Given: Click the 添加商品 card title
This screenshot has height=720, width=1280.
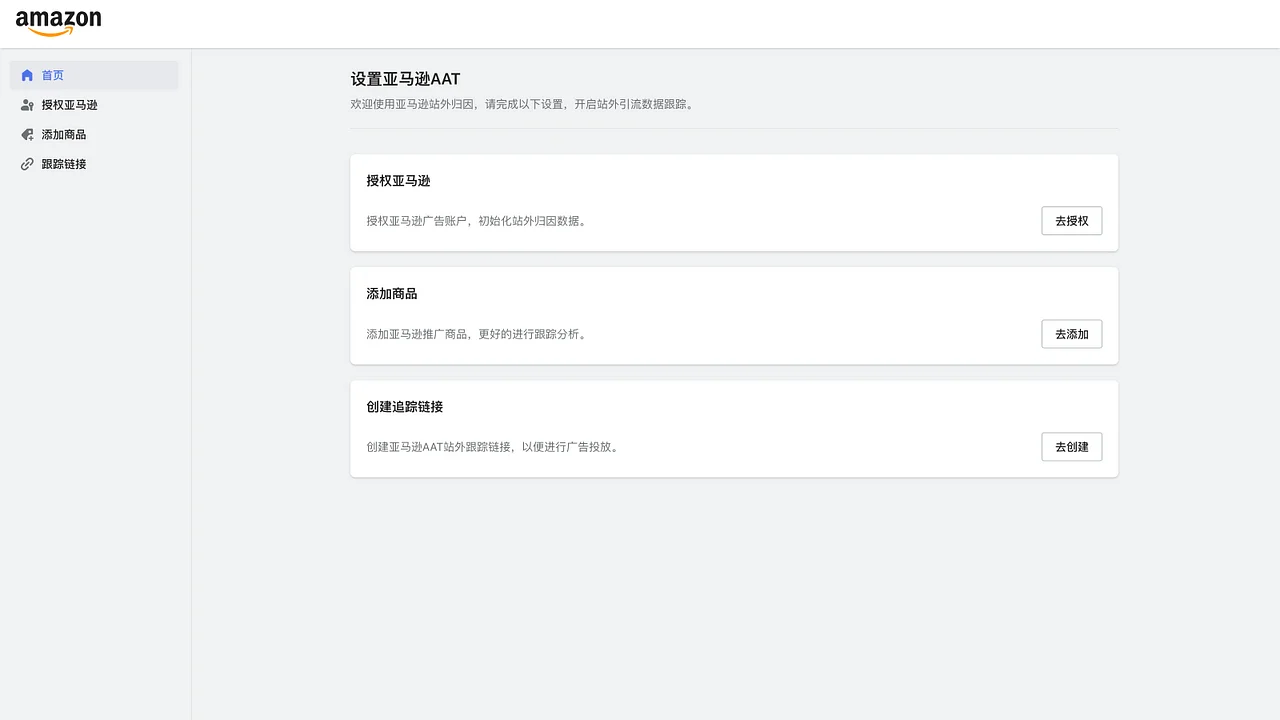Looking at the screenshot, I should [x=392, y=294].
